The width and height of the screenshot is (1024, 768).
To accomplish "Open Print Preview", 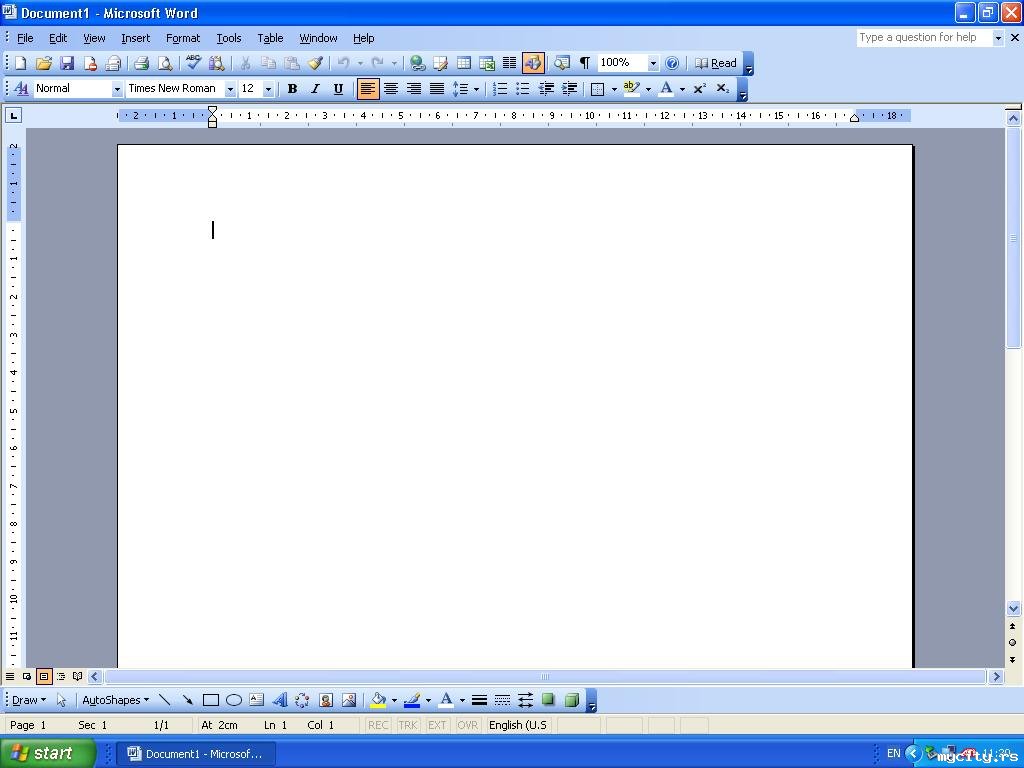I will pos(165,63).
